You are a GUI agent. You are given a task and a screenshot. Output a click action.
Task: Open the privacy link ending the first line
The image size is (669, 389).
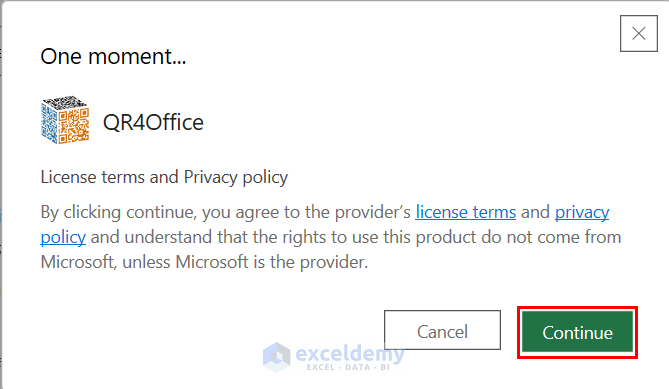582,212
